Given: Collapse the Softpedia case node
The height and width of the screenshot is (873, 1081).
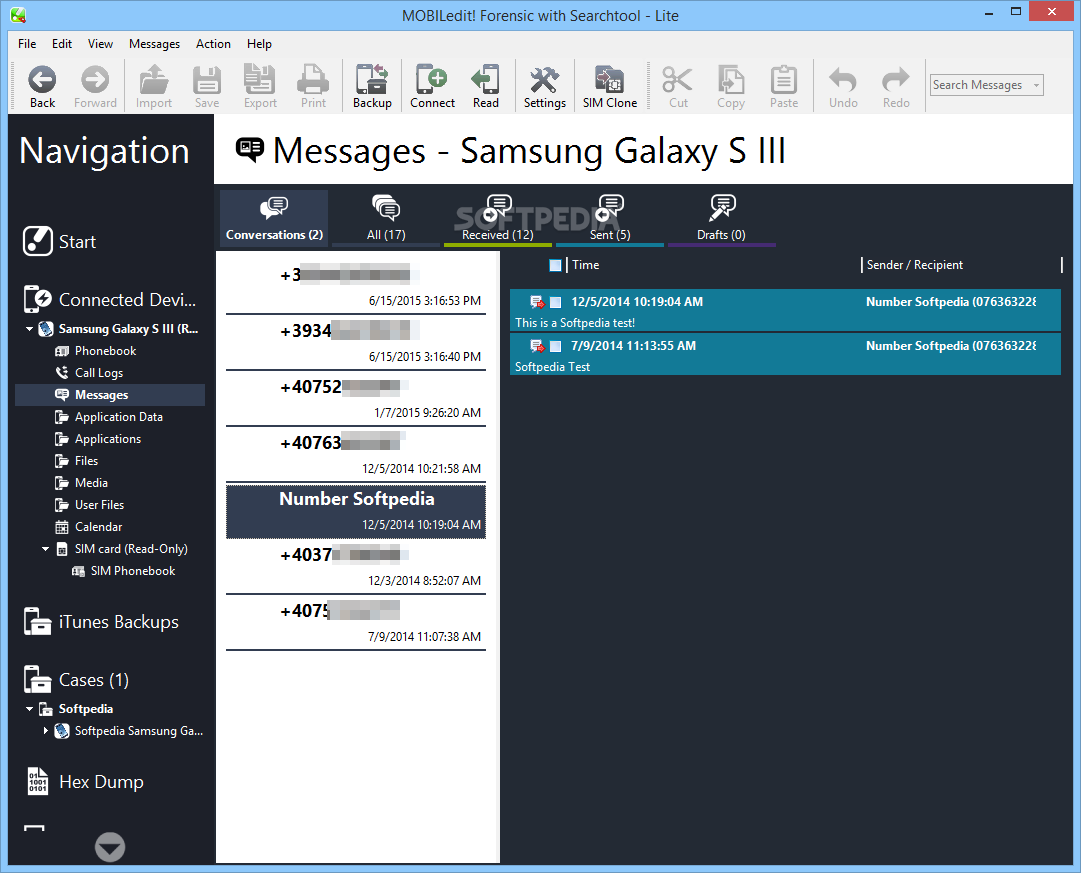Looking at the screenshot, I should tap(30, 709).
